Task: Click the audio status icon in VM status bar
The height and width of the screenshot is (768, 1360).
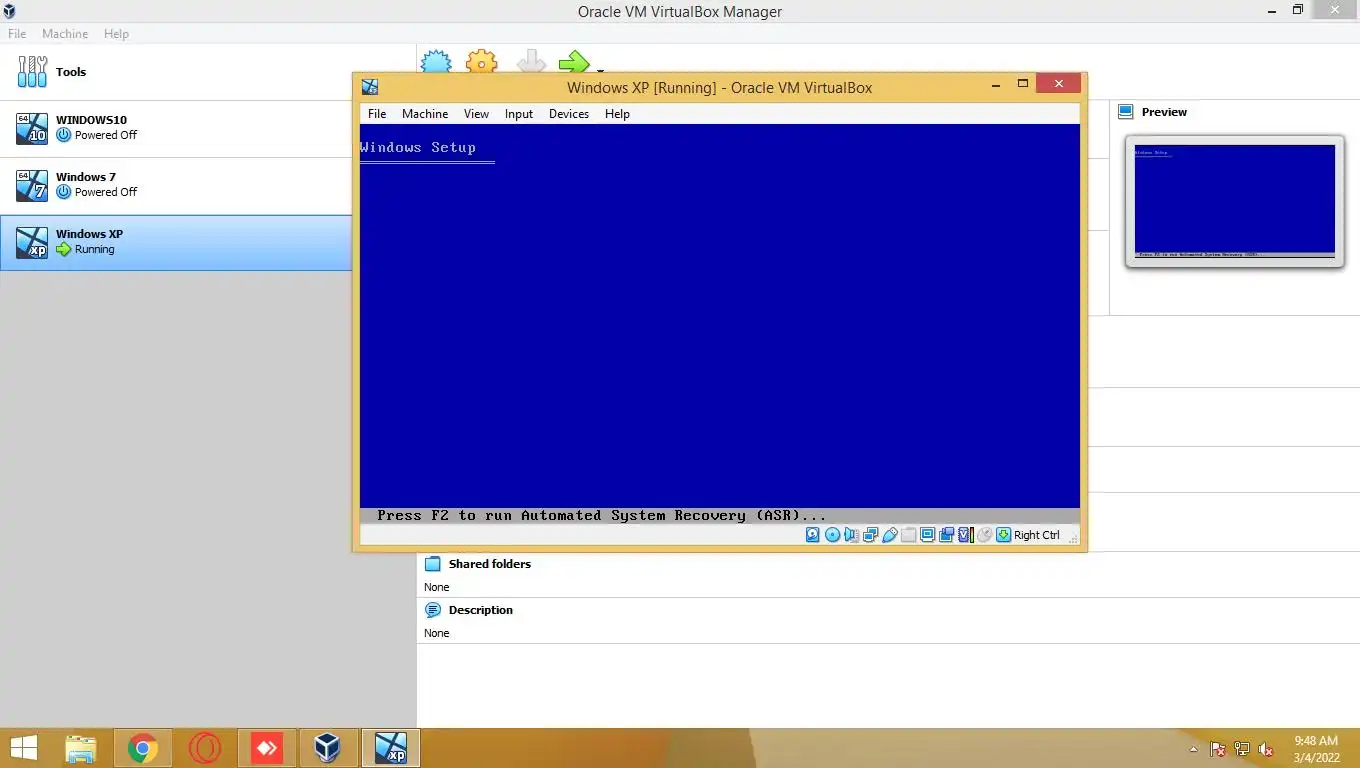Action: click(851, 535)
